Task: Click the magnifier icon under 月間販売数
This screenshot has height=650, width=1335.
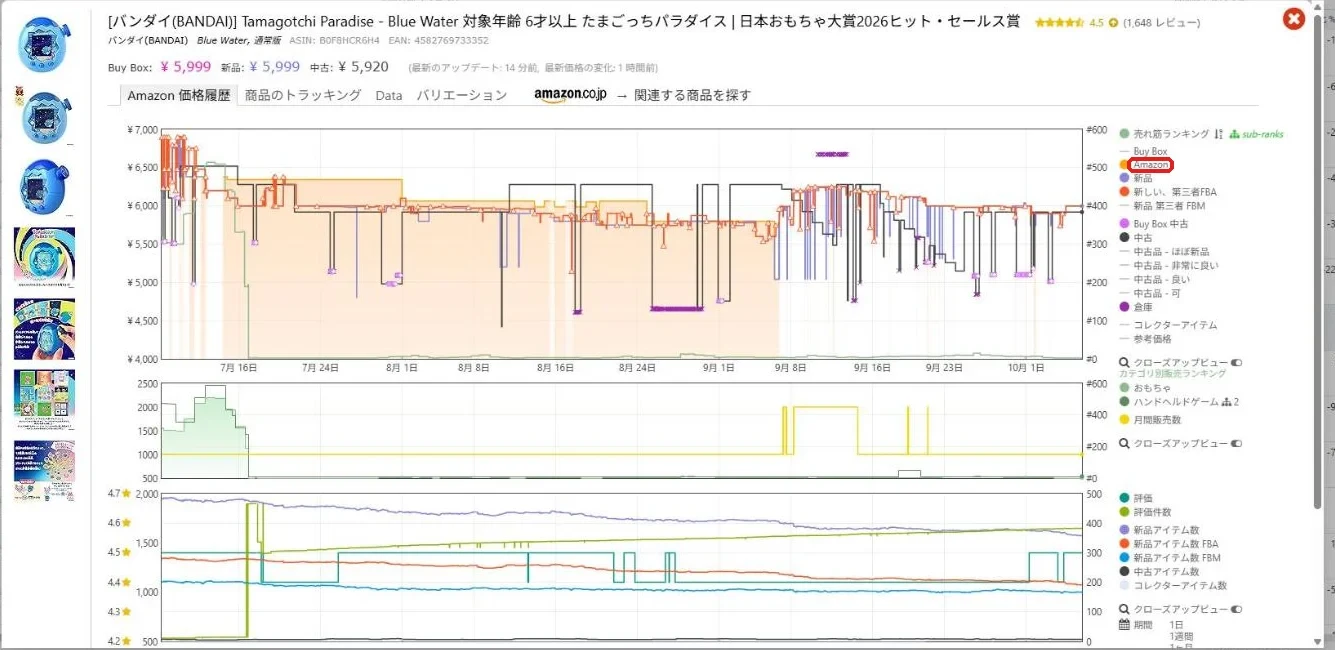Action: click(x=1125, y=443)
